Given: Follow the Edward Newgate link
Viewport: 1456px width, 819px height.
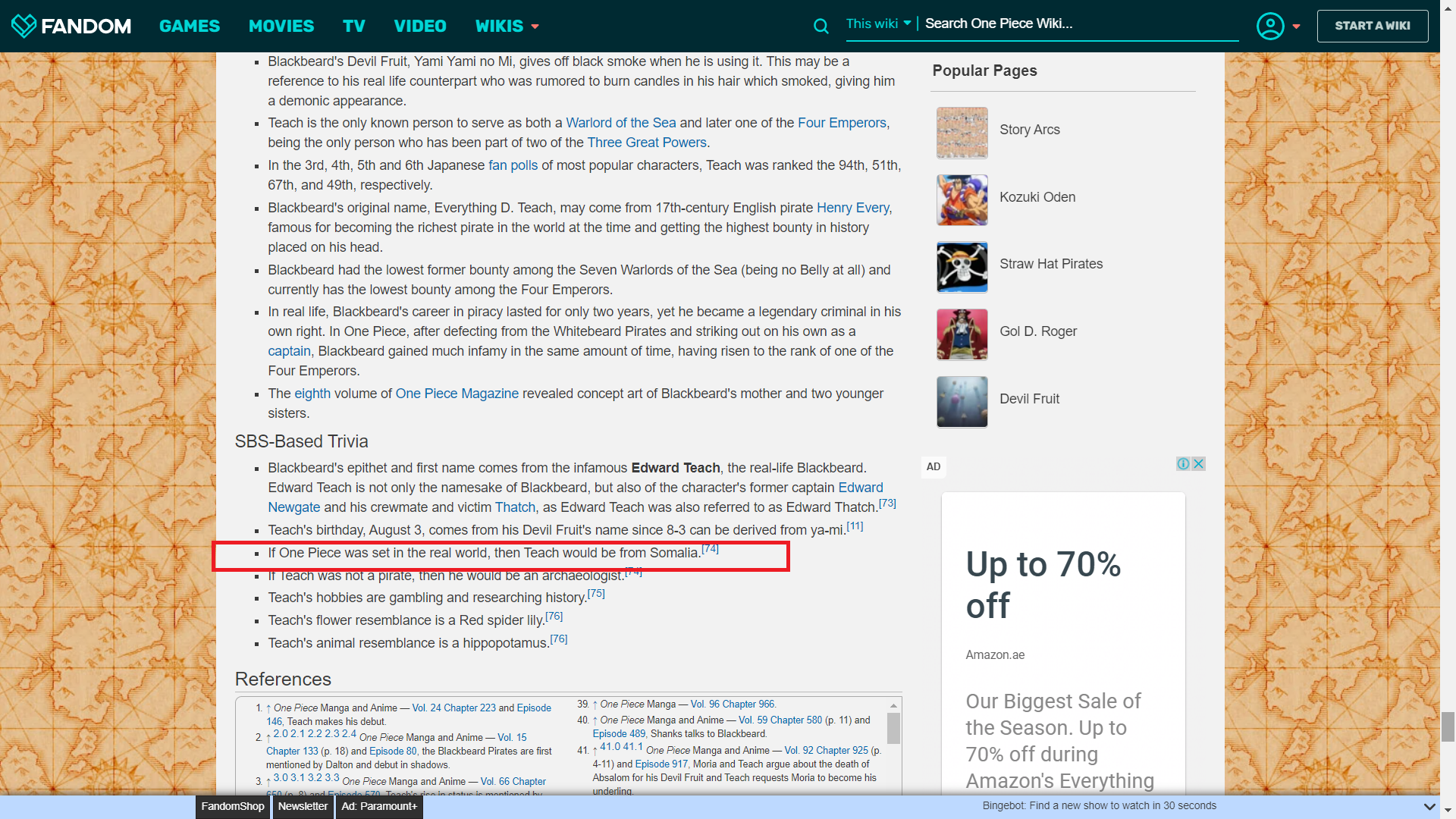Looking at the screenshot, I should tap(860, 488).
